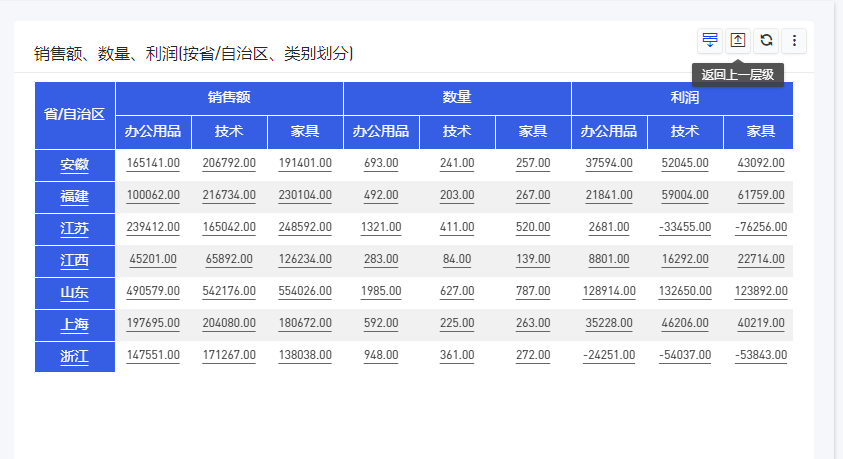Click the return to previous level icon
Viewport: 843px width, 459px height.
point(738,40)
